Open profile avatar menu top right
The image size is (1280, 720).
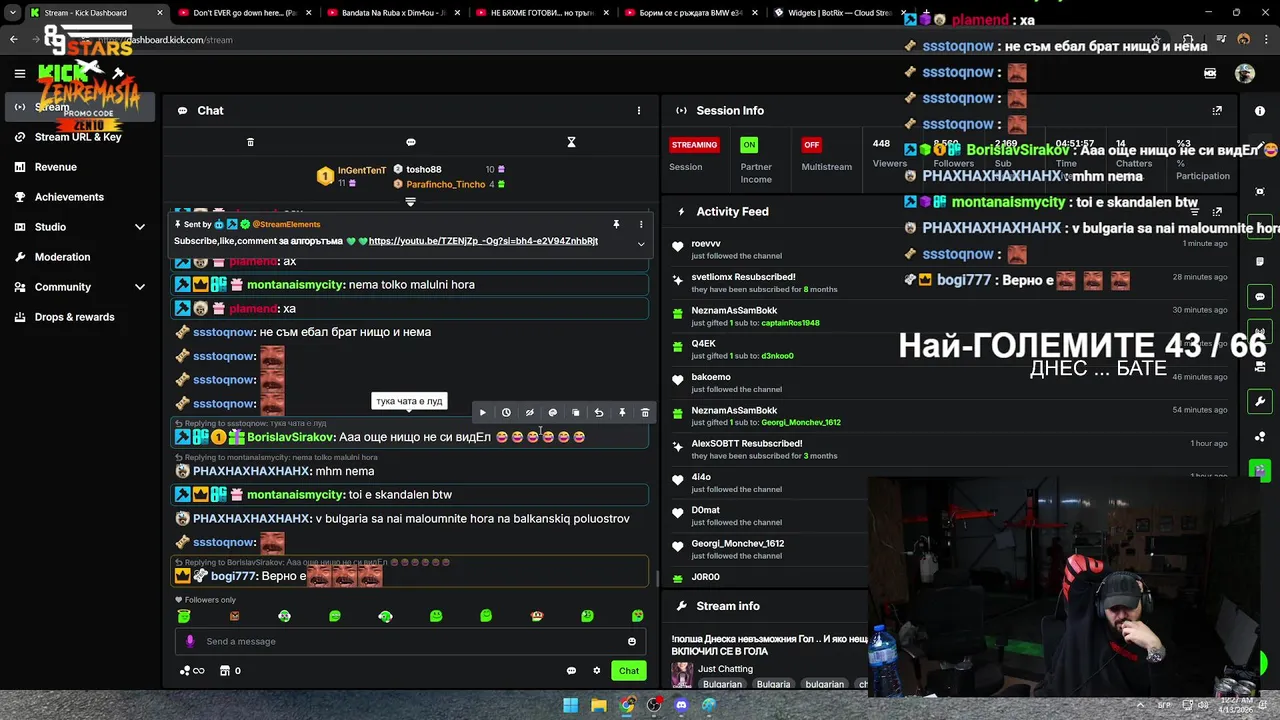1245,73
